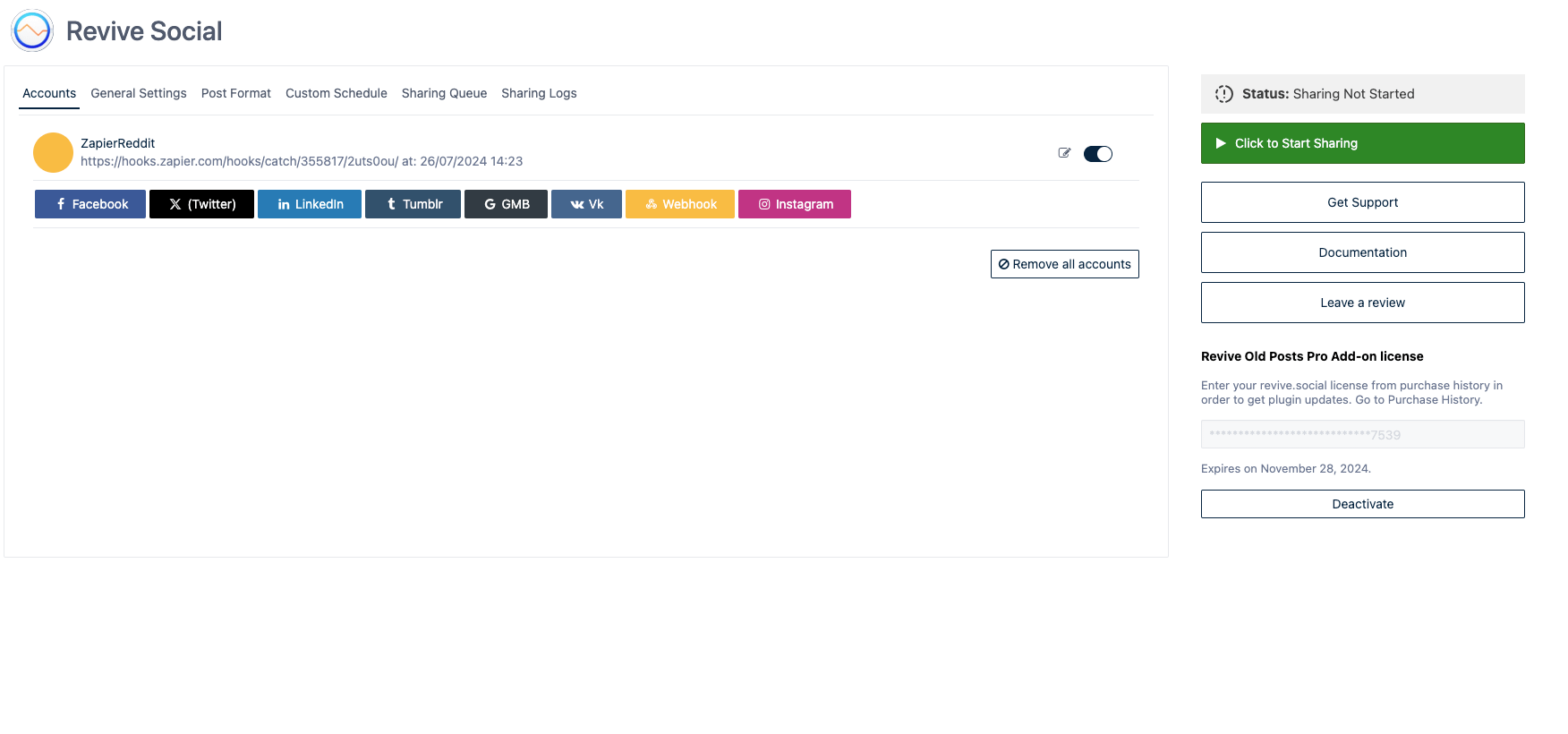The height and width of the screenshot is (734, 1568).
Task: Switch to the Post Format tab
Action: tap(236, 93)
